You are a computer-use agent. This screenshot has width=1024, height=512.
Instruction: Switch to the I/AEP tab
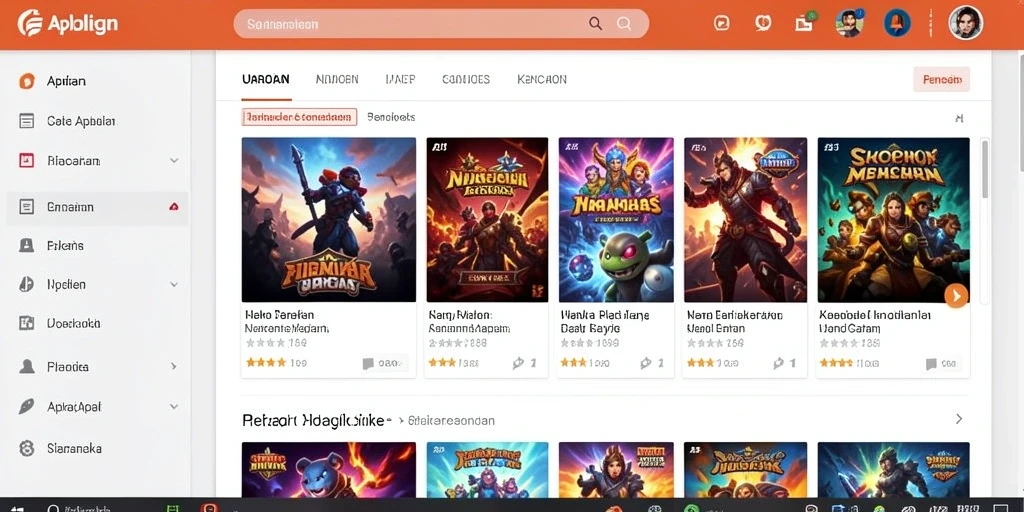tap(400, 80)
